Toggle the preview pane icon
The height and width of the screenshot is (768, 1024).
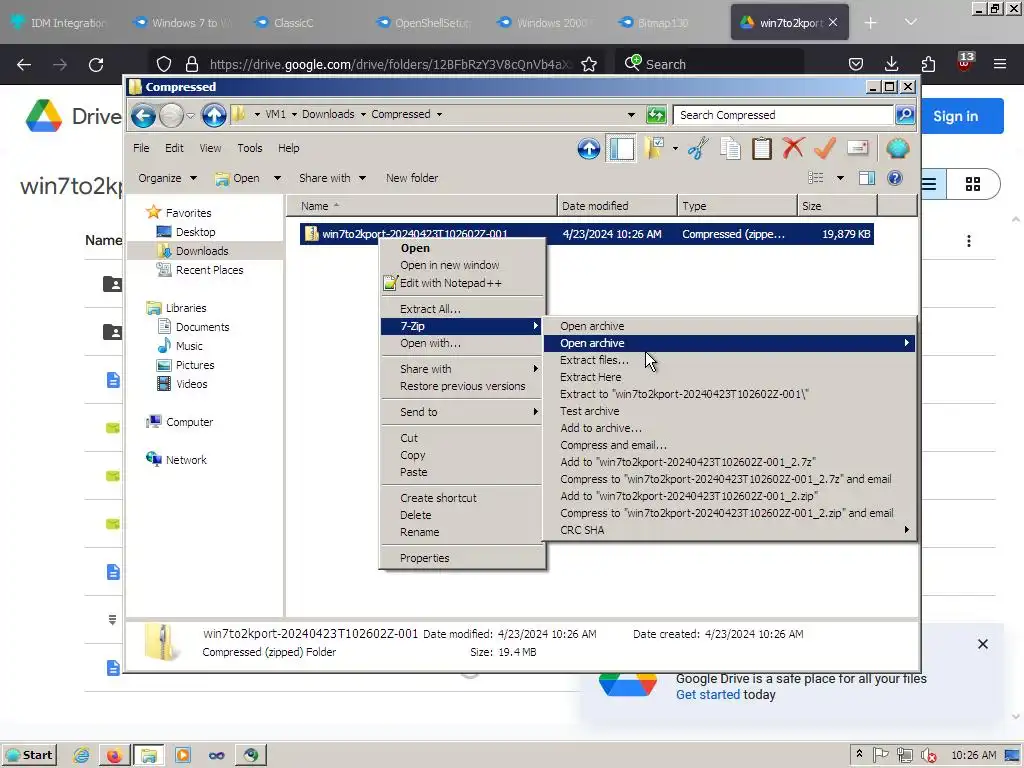[867, 178]
